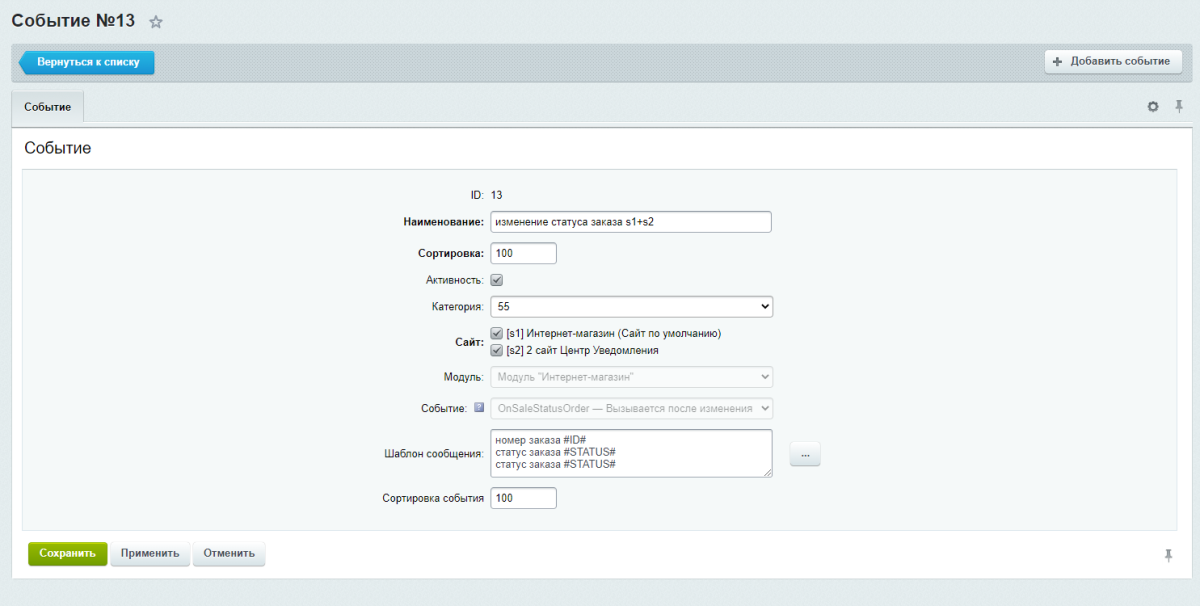
Task: Click into the Шаблон сообщения textarea
Action: (x=630, y=453)
